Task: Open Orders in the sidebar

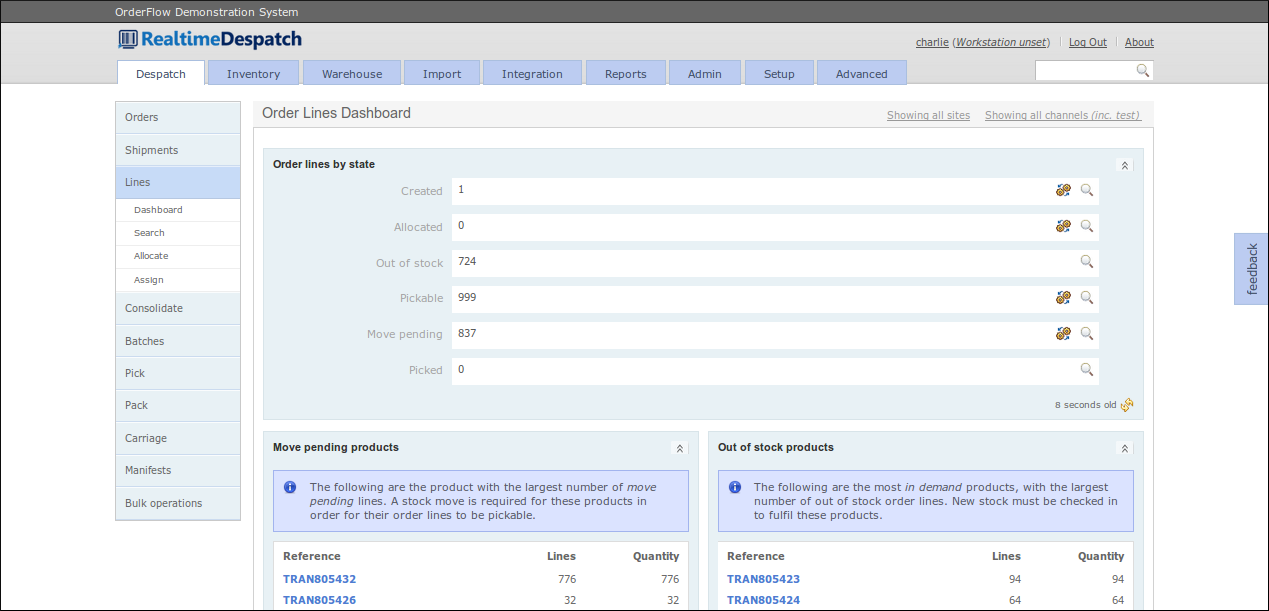Action: click(x=178, y=117)
